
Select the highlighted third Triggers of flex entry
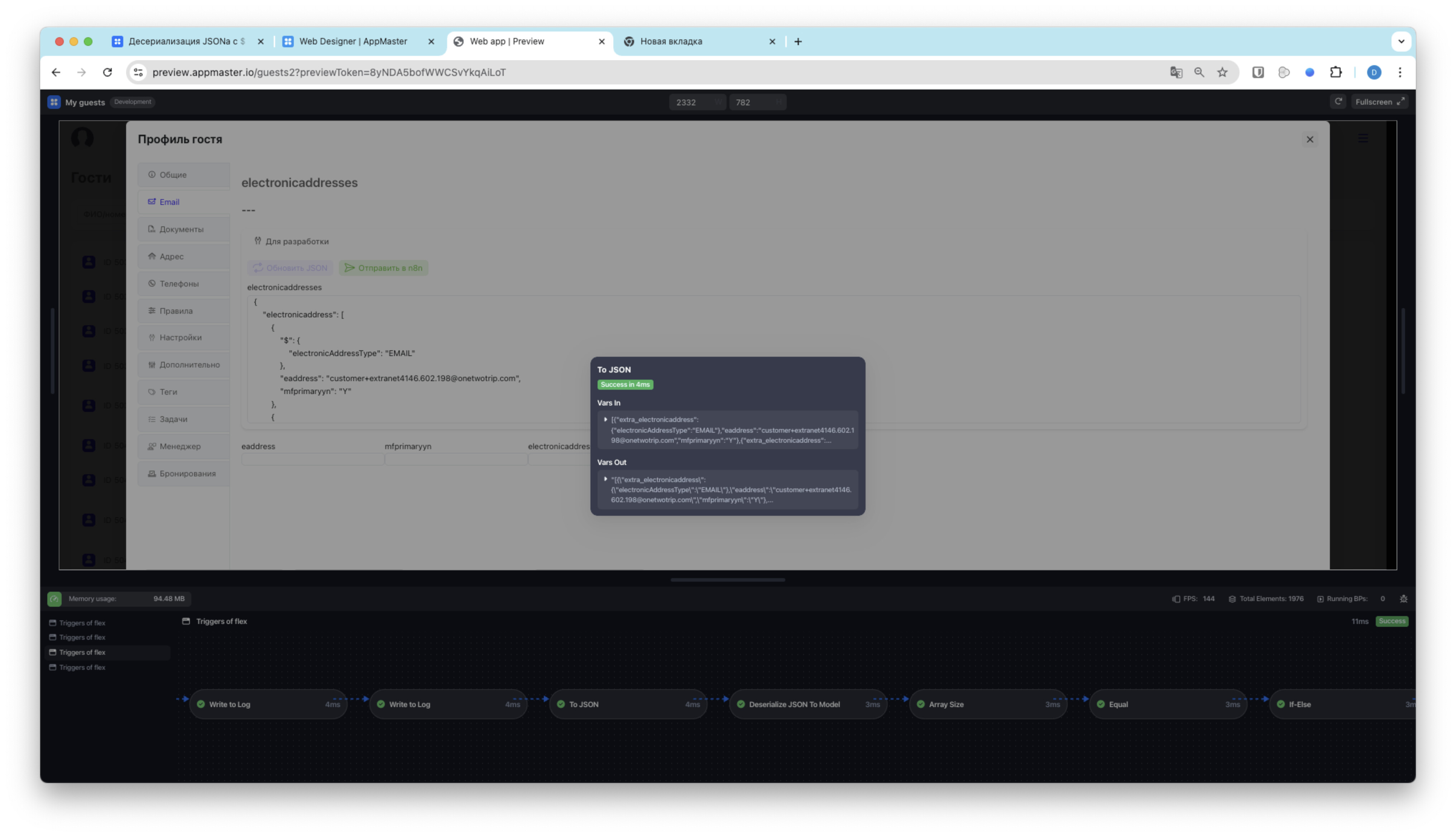tap(108, 652)
